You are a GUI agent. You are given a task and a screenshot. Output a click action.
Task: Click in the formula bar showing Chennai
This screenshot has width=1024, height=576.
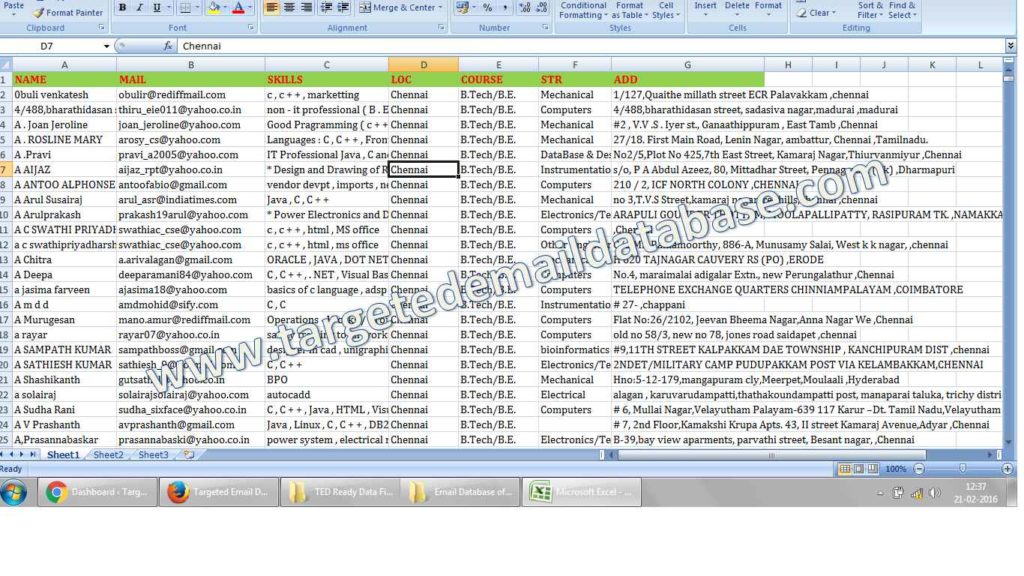[x=590, y=46]
